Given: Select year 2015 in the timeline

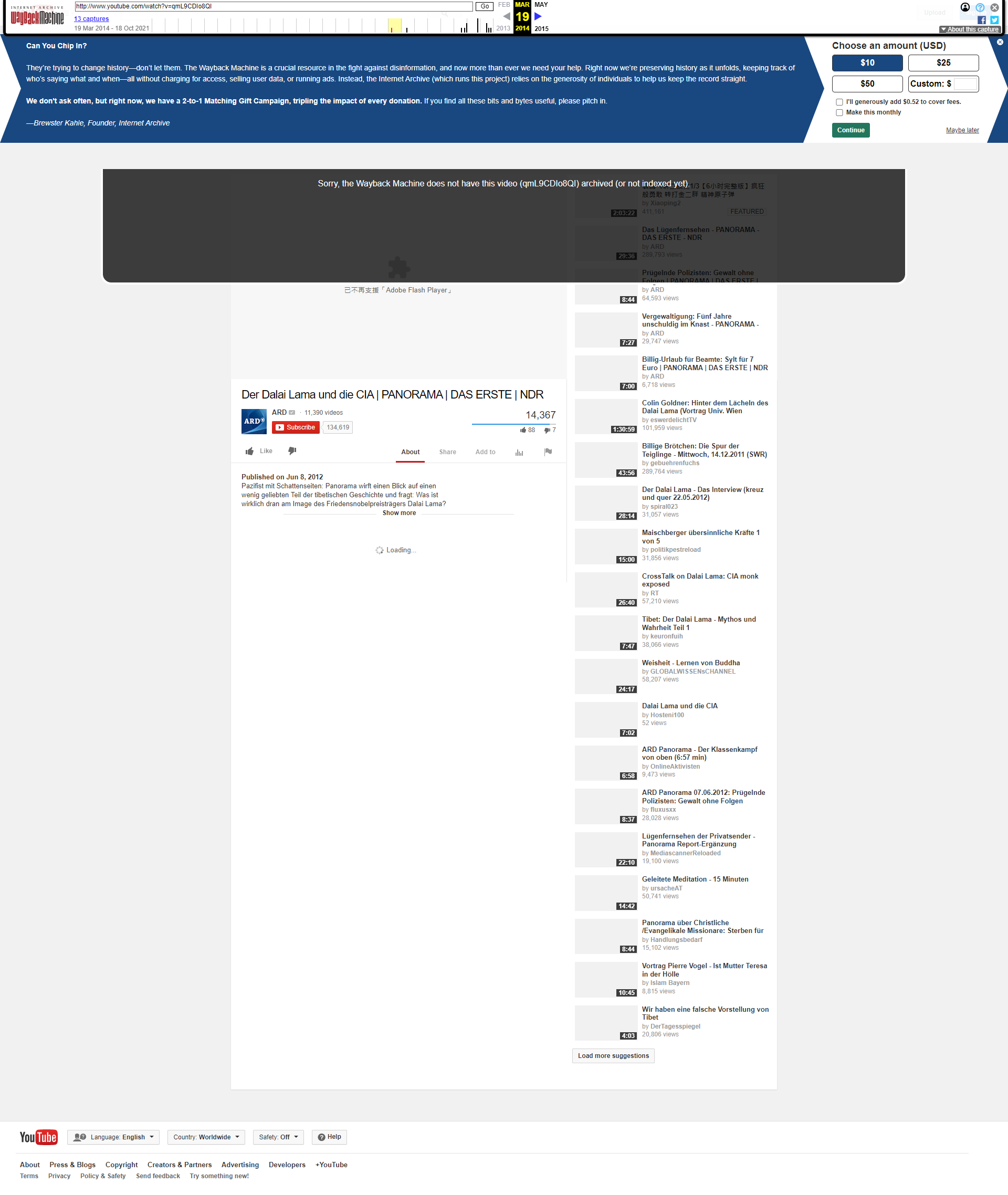Looking at the screenshot, I should coord(541,28).
